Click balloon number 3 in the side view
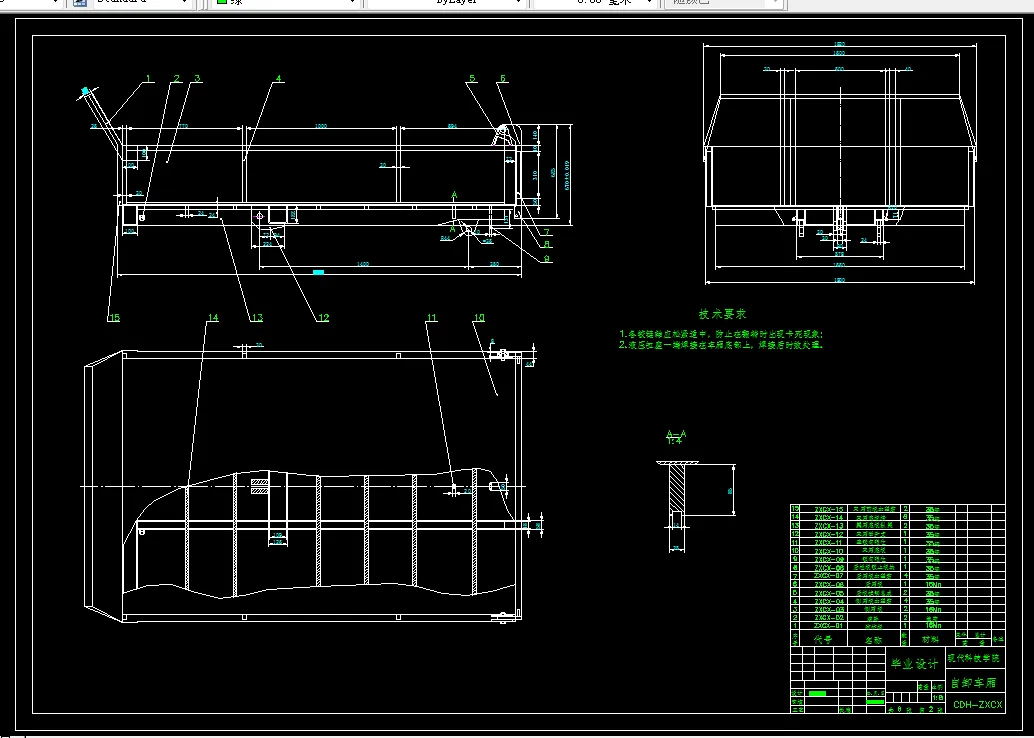The image size is (1034, 738). coord(197,78)
